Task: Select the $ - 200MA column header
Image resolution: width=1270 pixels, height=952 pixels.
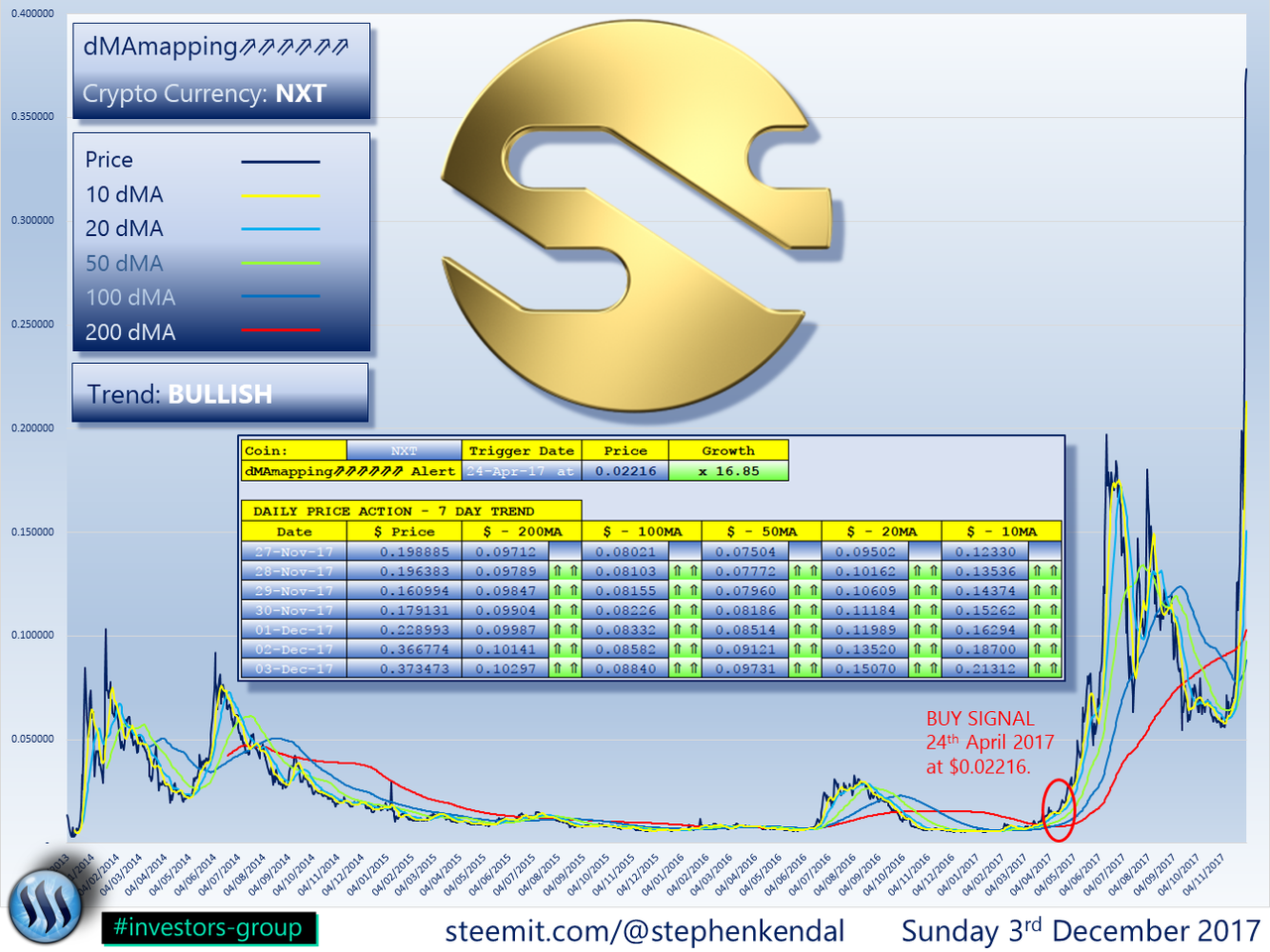Action: pos(522,532)
